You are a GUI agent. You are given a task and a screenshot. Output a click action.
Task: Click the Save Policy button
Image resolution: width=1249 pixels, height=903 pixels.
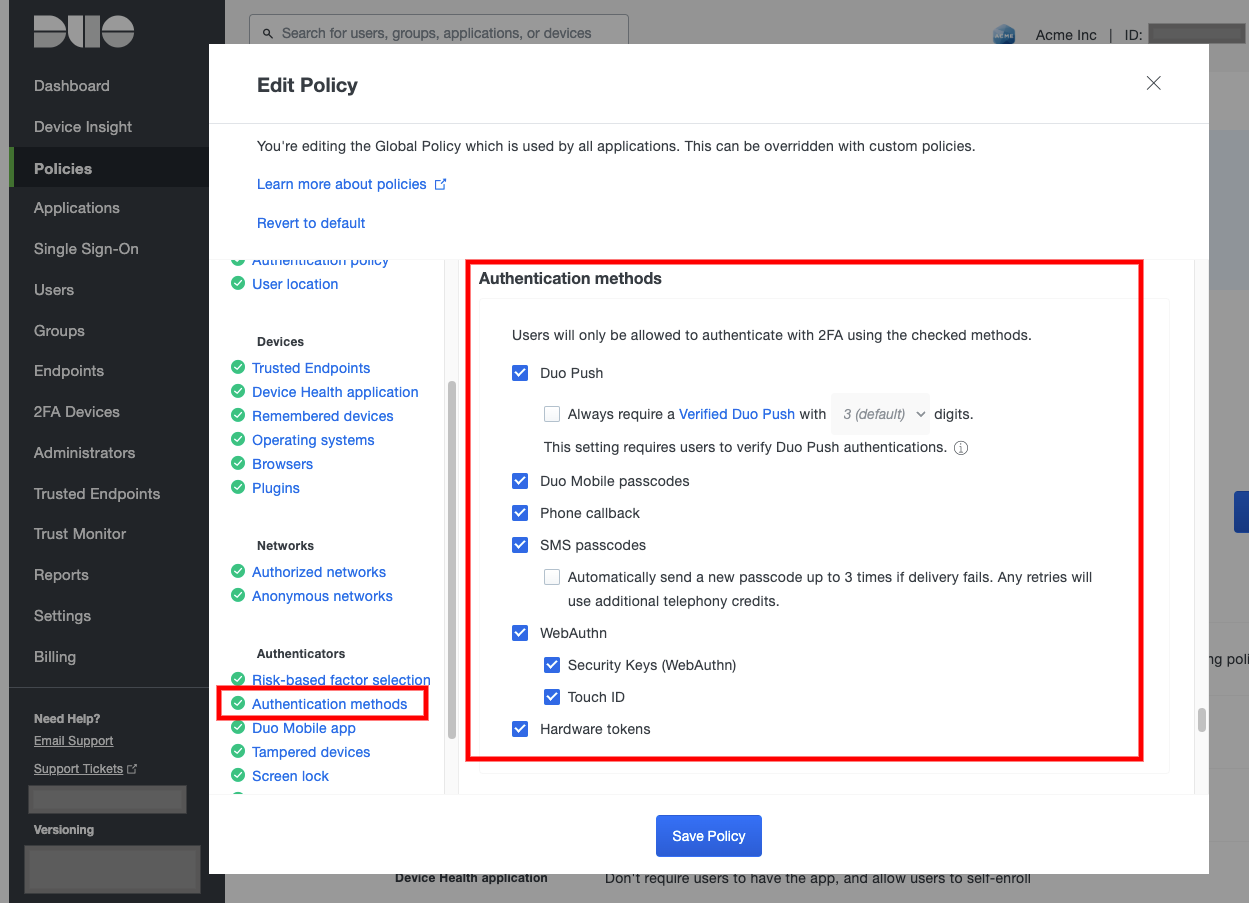(x=708, y=836)
